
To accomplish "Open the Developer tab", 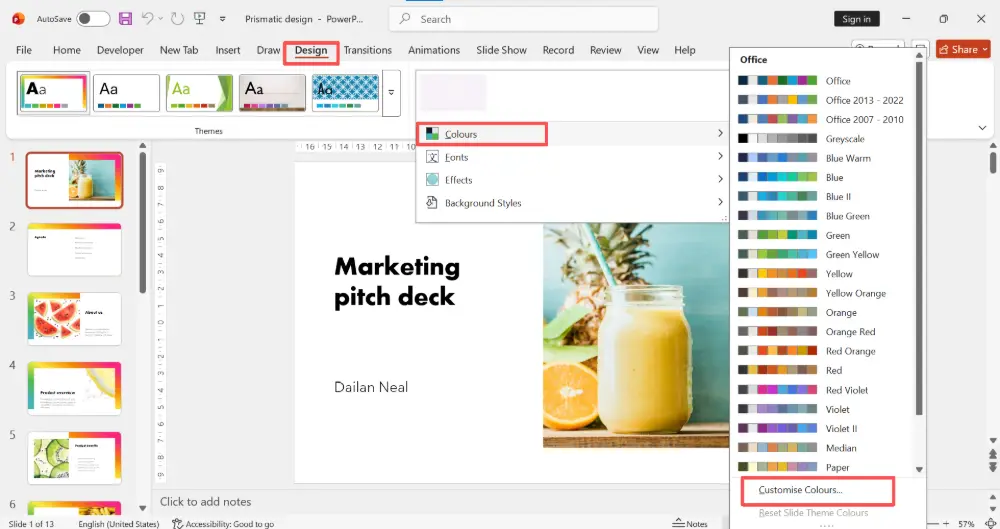I will coord(120,50).
